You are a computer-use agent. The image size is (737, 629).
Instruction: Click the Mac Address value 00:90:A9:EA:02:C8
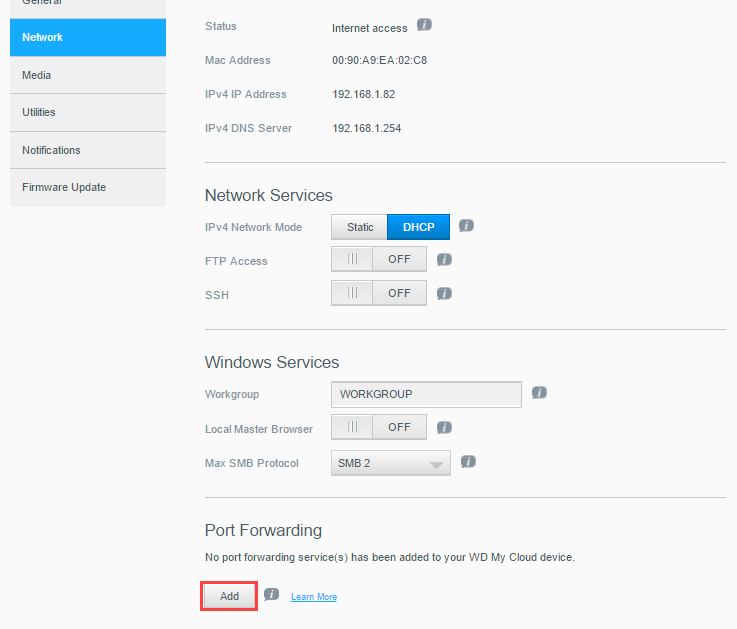point(379,60)
